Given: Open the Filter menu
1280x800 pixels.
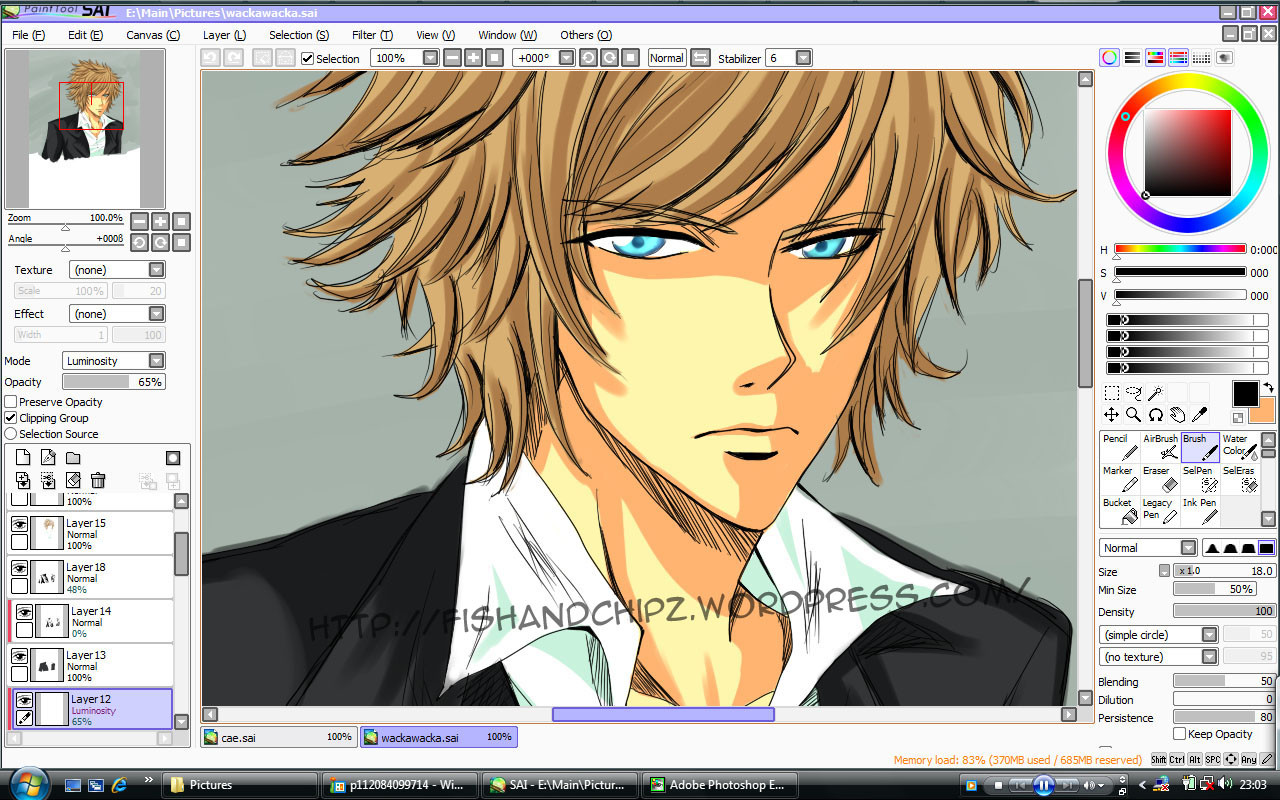Looking at the screenshot, I should pyautogui.click(x=372, y=35).
